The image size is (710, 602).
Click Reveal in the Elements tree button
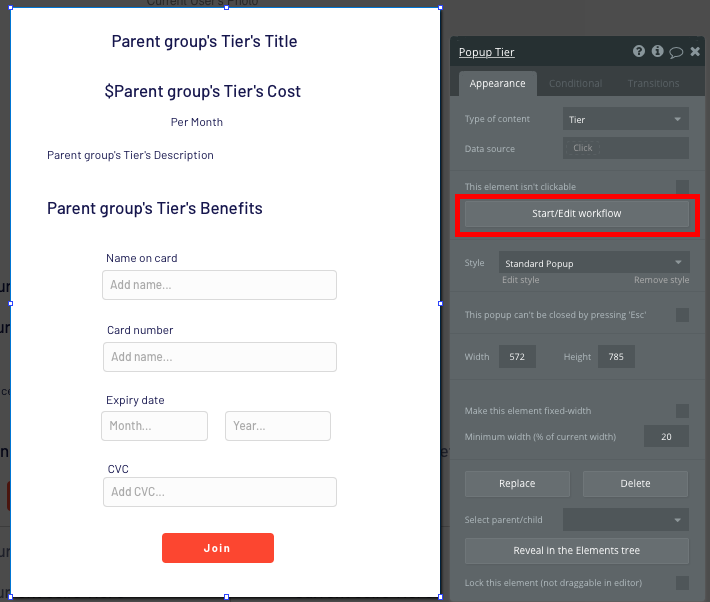tap(576, 550)
